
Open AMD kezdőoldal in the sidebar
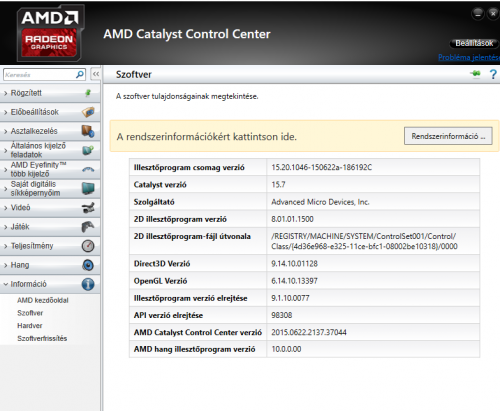click(x=43, y=300)
